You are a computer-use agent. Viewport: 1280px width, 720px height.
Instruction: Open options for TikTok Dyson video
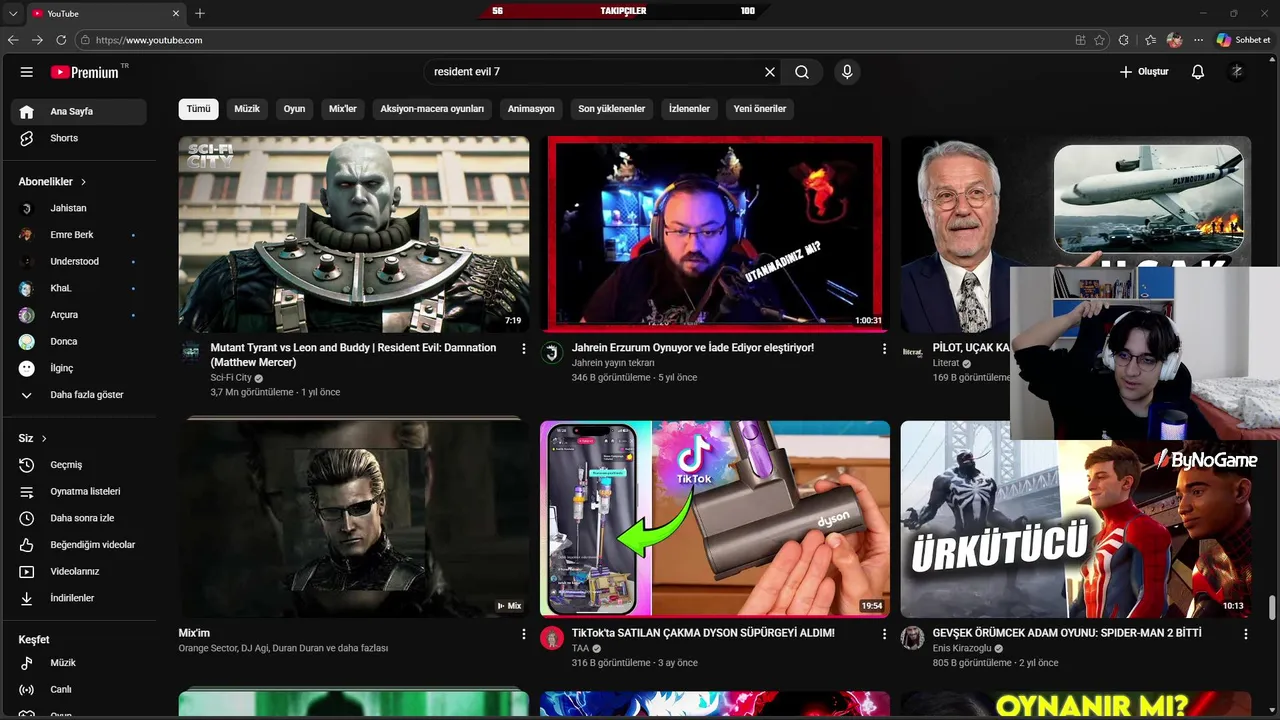tap(884, 634)
